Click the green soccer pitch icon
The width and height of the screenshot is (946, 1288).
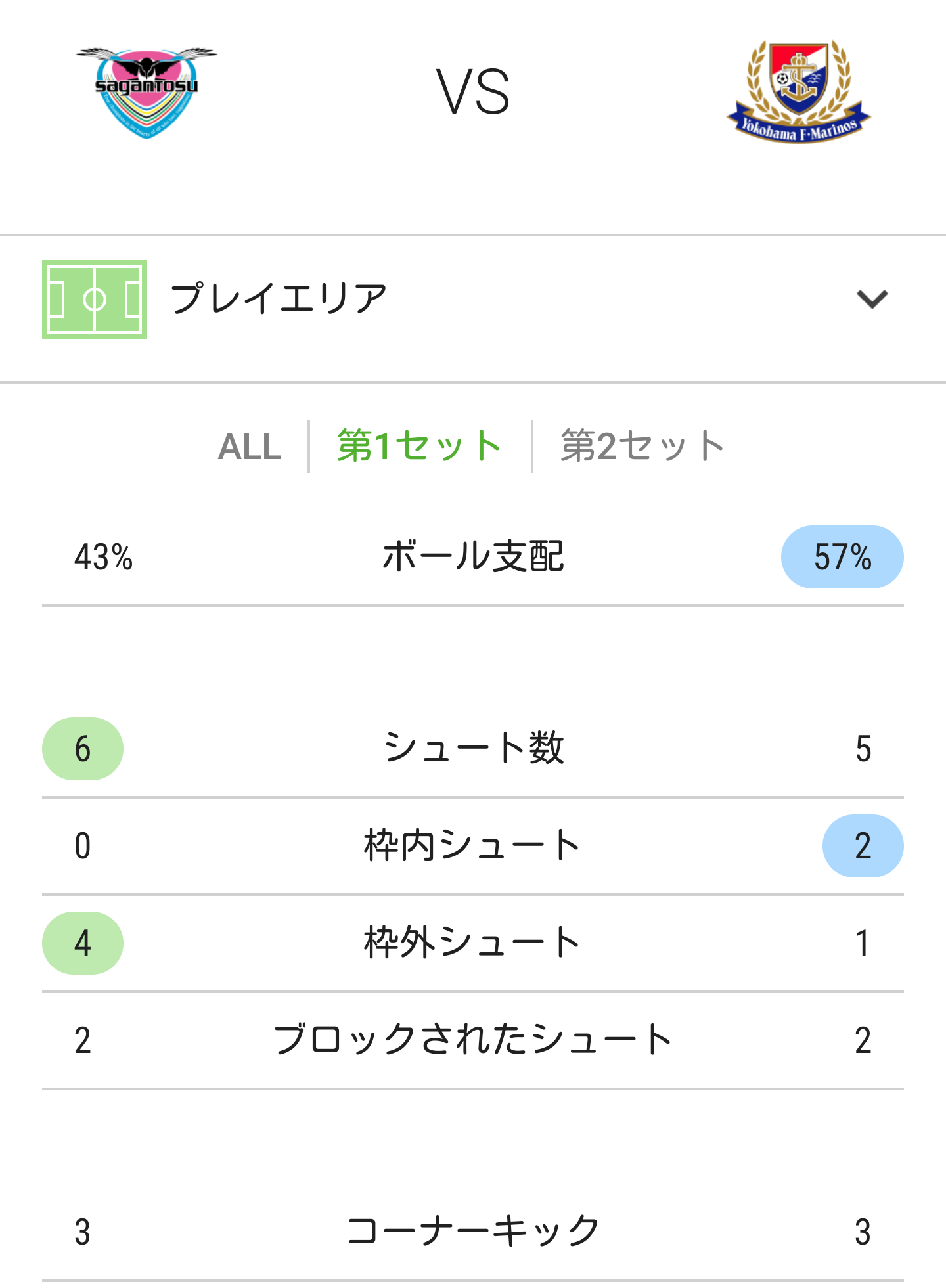pos(95,300)
